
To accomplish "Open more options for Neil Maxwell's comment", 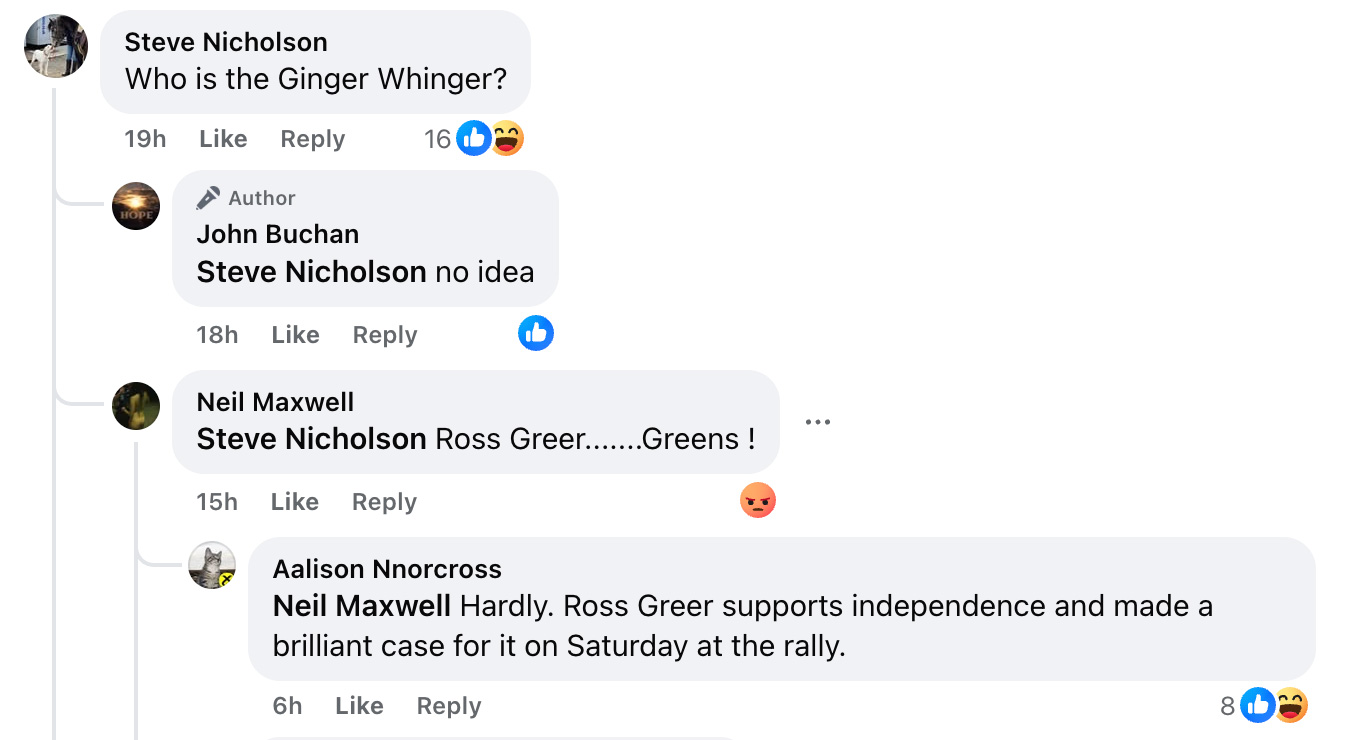I will (818, 422).
